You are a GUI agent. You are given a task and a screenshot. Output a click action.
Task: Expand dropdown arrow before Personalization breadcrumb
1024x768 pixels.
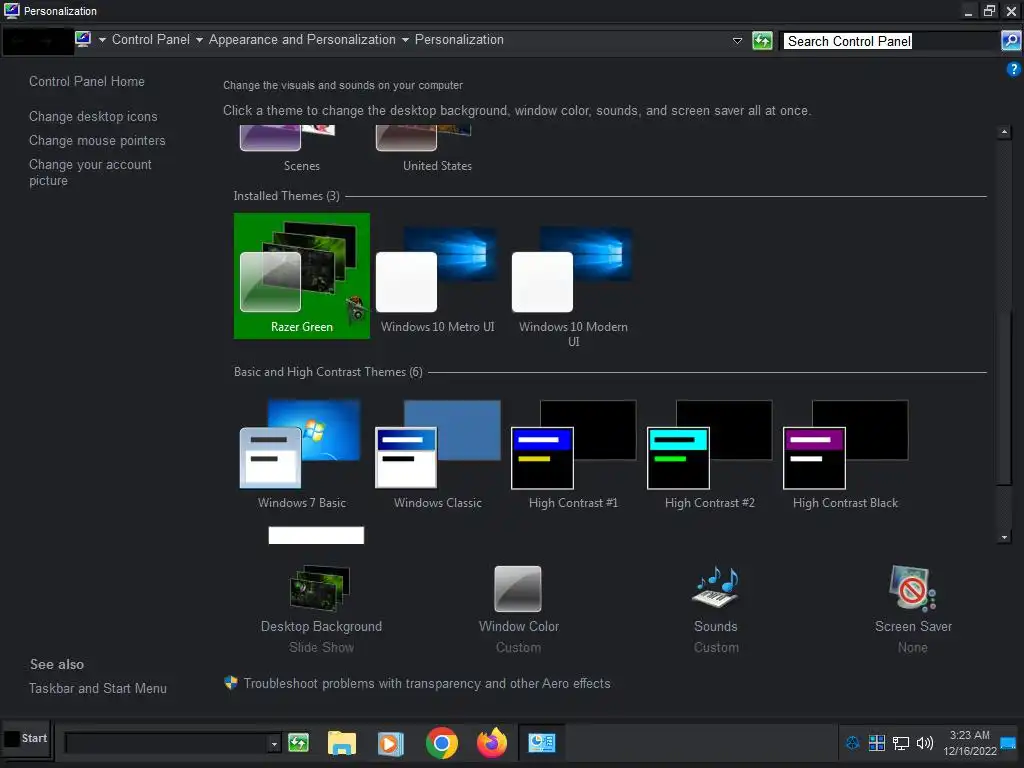(x=406, y=40)
